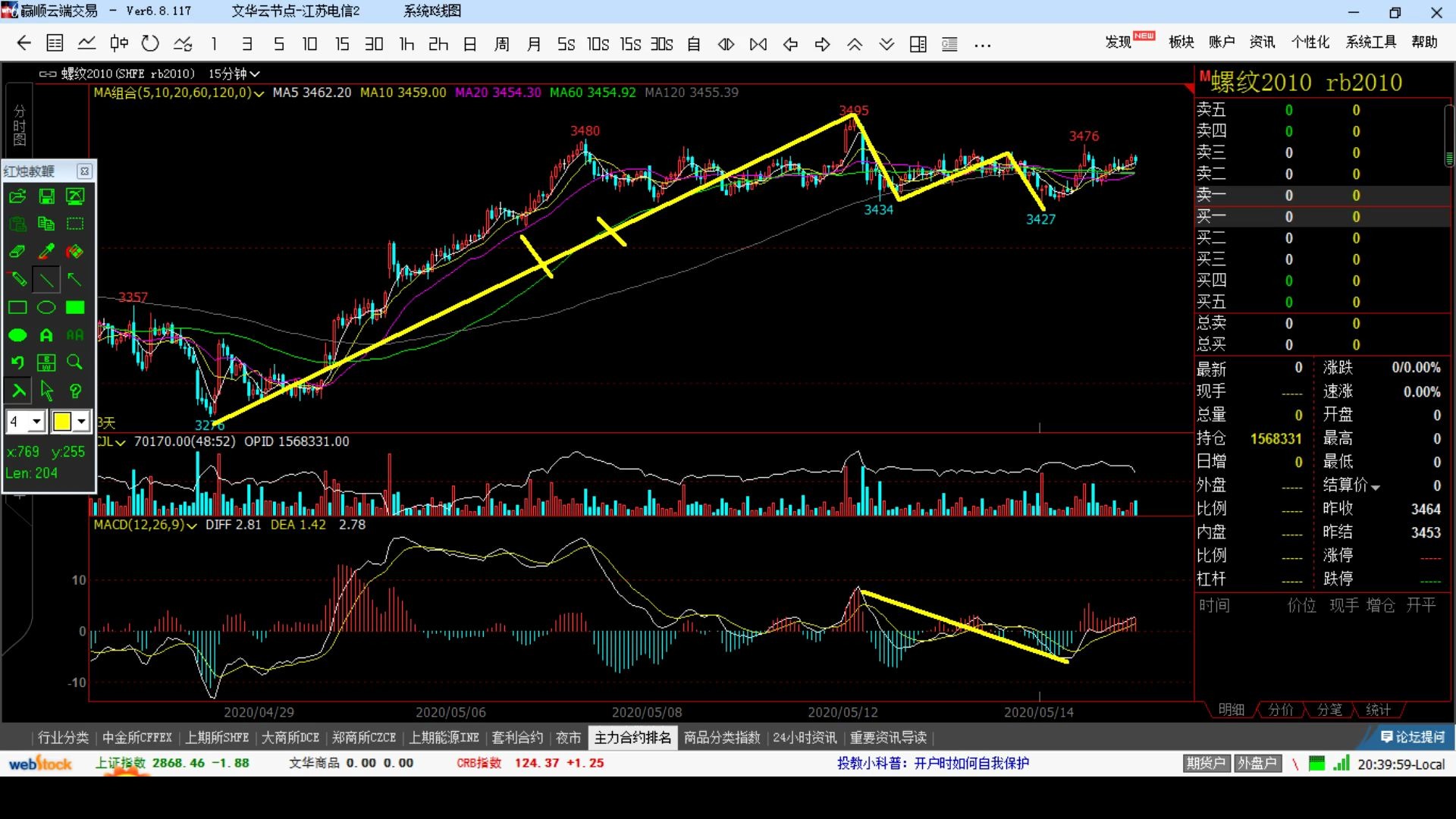Select the arrow drawing tool
This screenshot has height=819, width=1456.
point(75,279)
